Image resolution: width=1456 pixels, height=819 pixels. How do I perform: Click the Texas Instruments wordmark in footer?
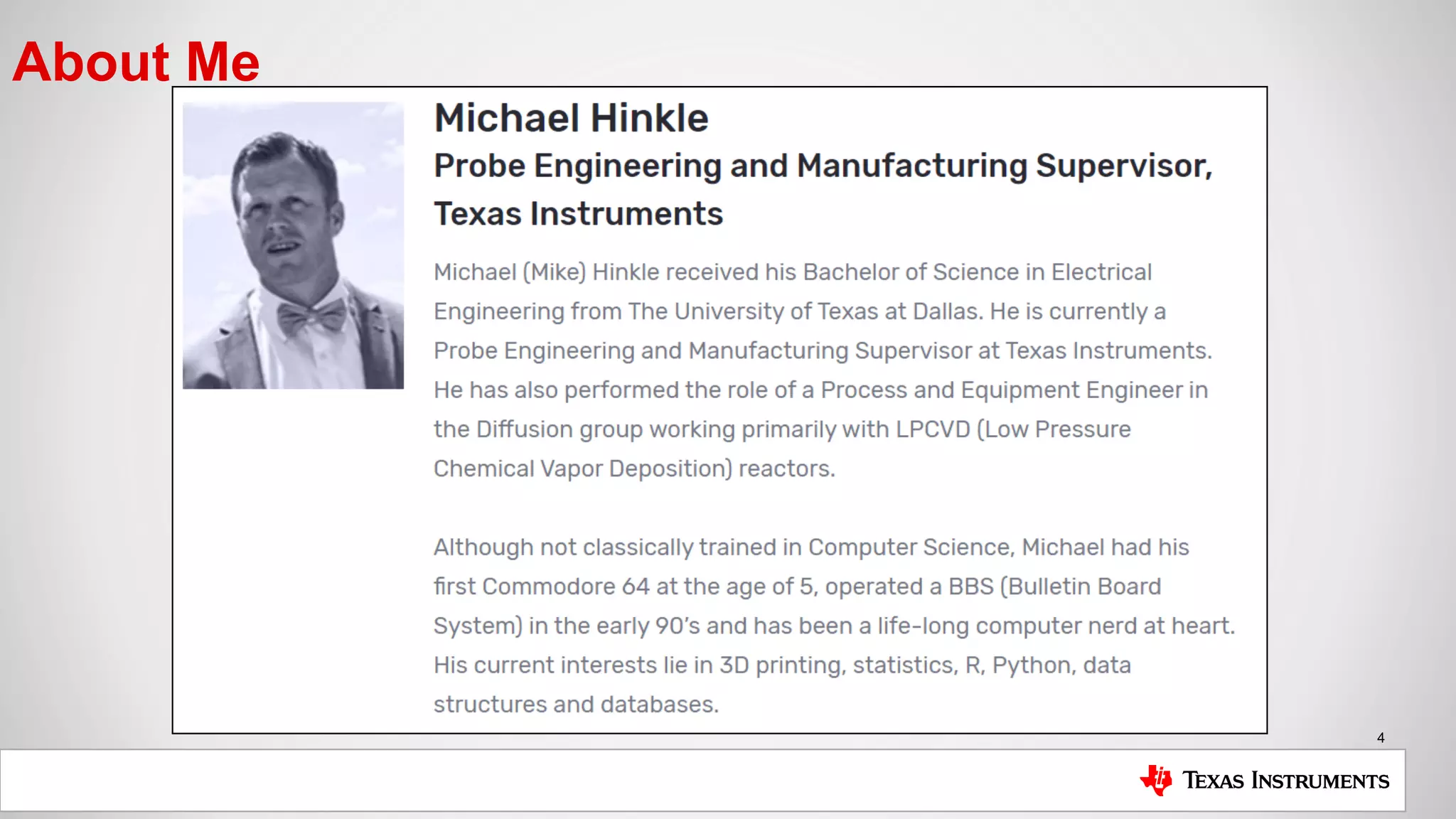pos(1285,781)
